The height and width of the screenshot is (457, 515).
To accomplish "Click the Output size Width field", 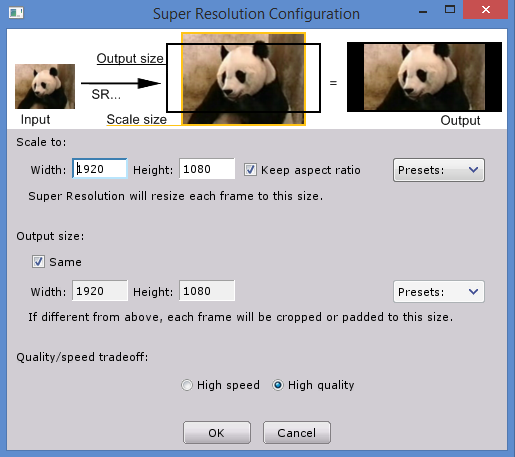I will point(100,291).
